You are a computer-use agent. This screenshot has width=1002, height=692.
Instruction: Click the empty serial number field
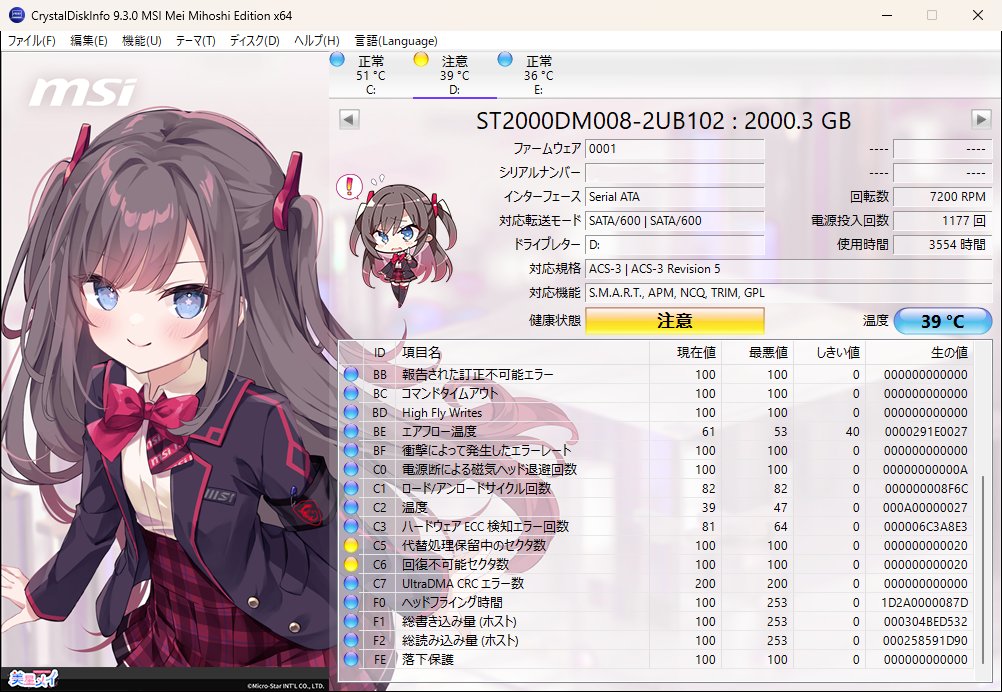pyautogui.click(x=675, y=173)
